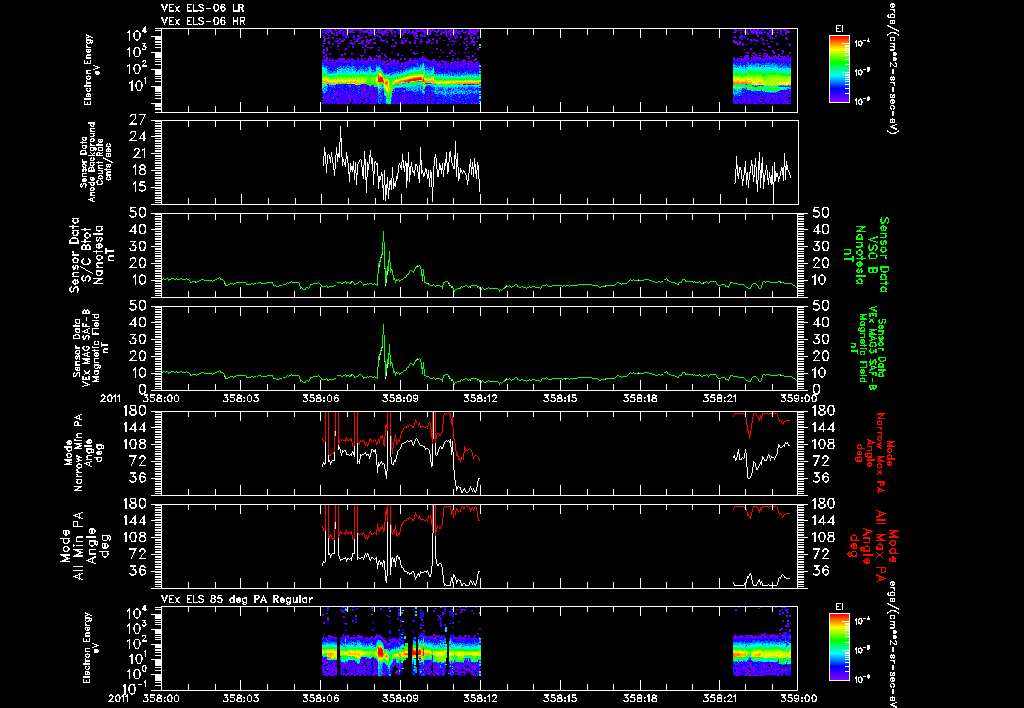Click first data segment of 85 deg PA spectrogram
The width and height of the screenshot is (1024, 708).
tap(401, 641)
